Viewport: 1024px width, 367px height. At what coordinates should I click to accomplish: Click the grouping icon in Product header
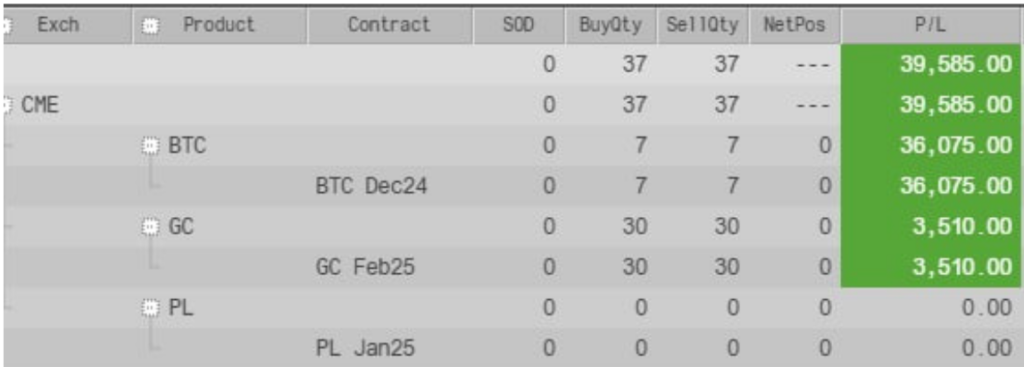tap(151, 25)
